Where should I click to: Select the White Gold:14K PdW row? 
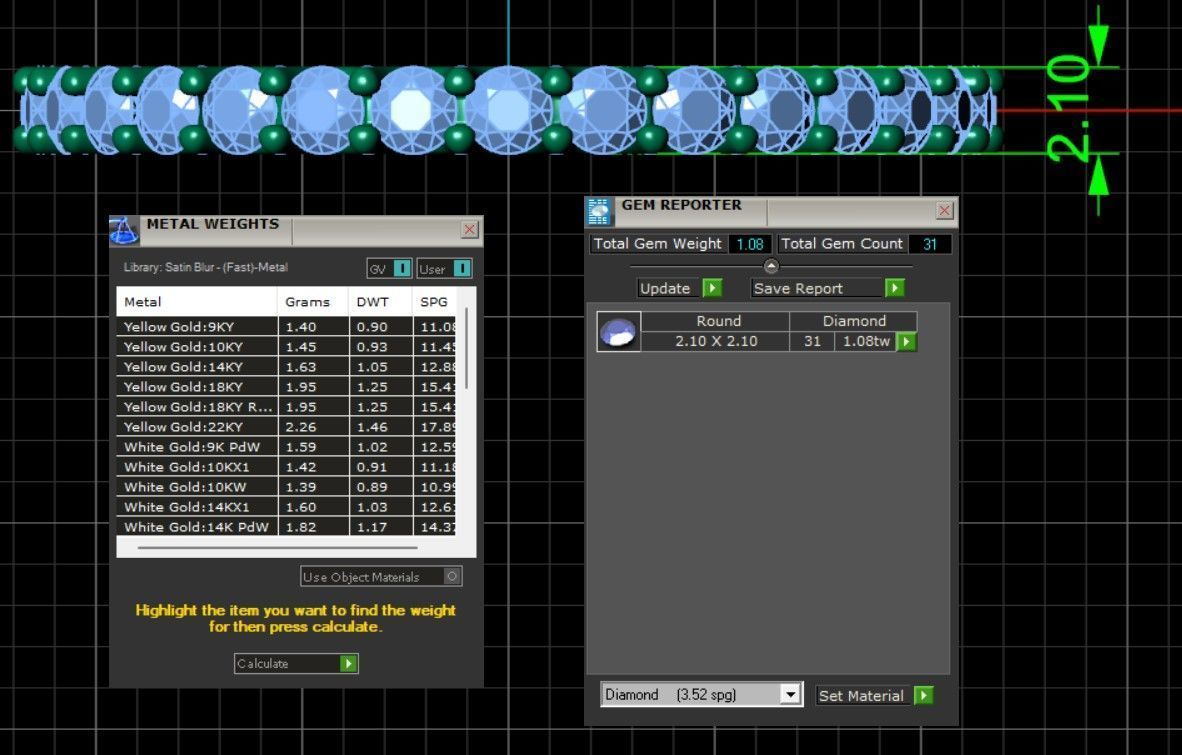tap(286, 526)
